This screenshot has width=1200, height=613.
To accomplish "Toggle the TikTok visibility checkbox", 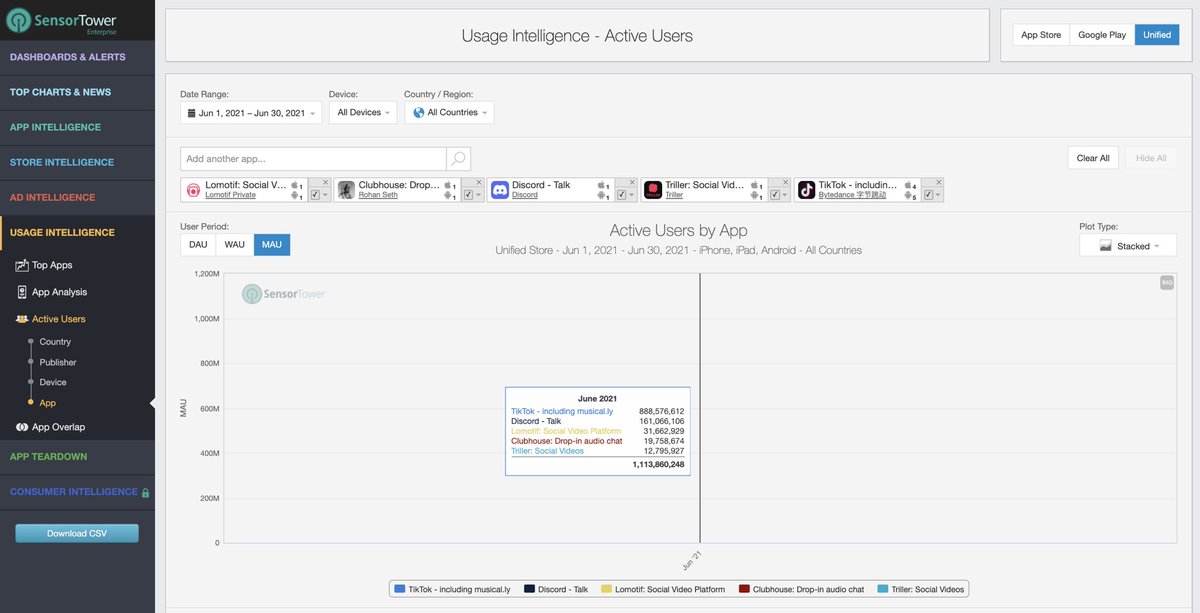I will click(929, 195).
